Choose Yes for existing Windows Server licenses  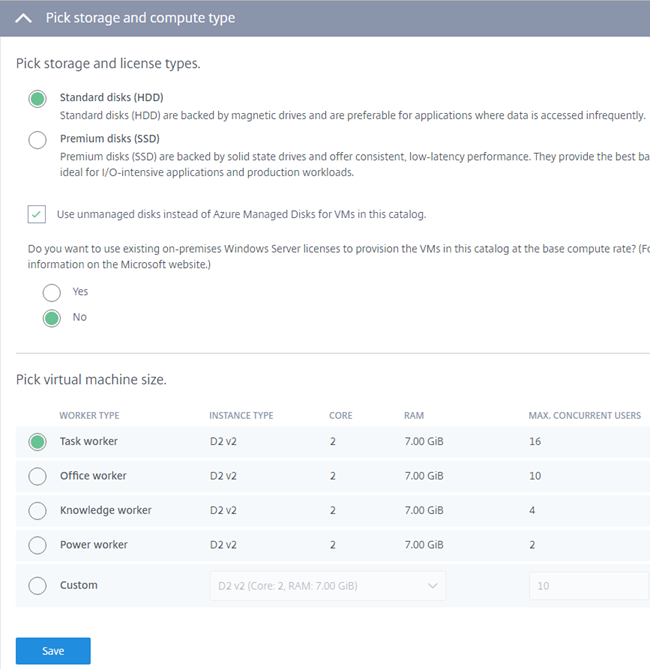(51, 292)
